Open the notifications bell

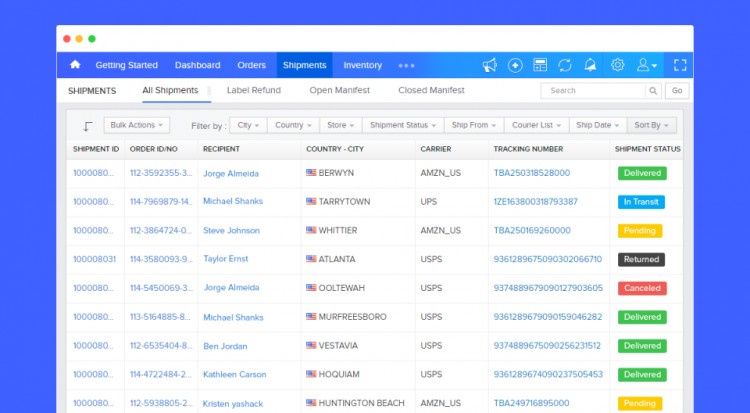pos(590,65)
